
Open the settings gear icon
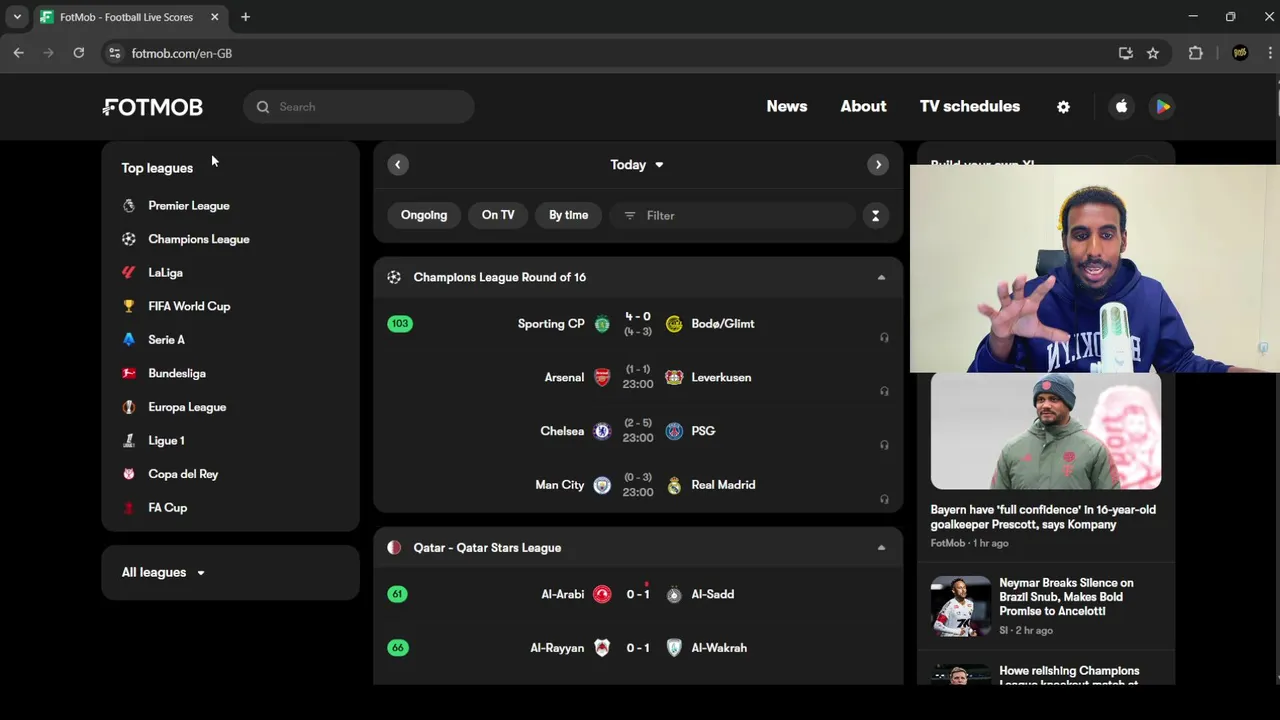pos(1063,107)
